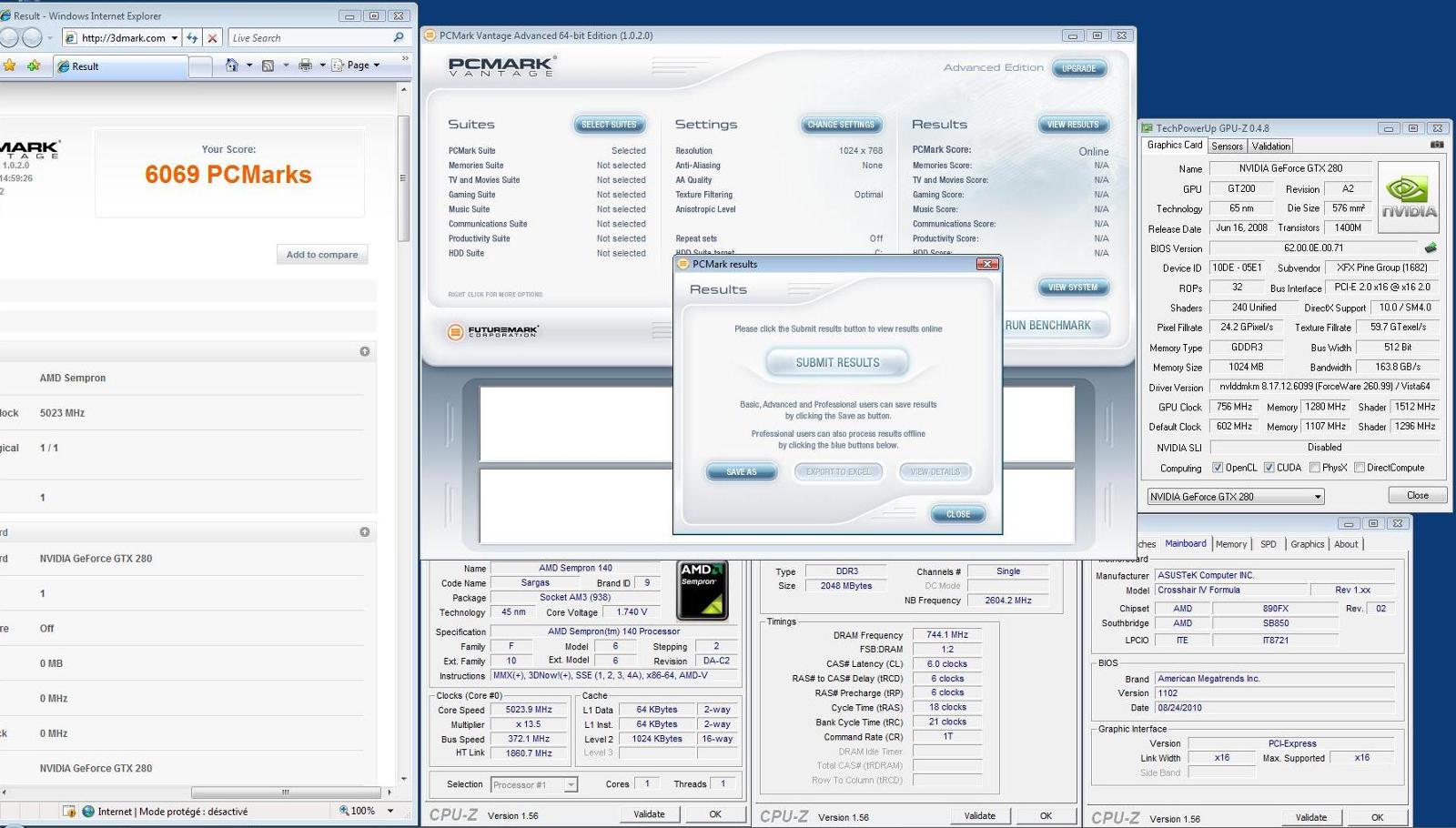Take a GPU-Z screenshot with camera icon
This screenshot has width=1456, height=828.
click(1437, 145)
